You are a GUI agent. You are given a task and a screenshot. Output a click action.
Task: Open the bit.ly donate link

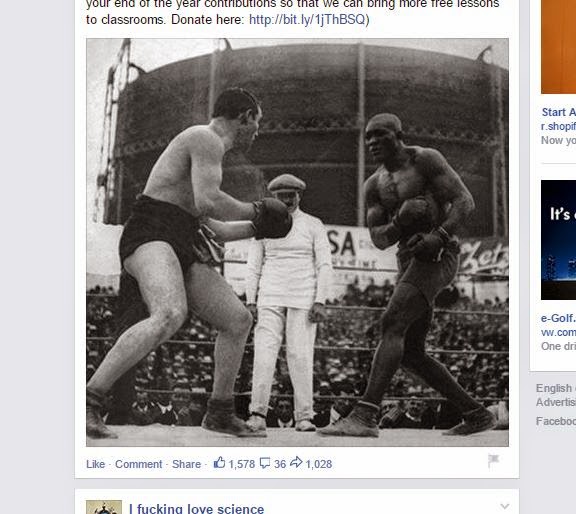point(307,19)
